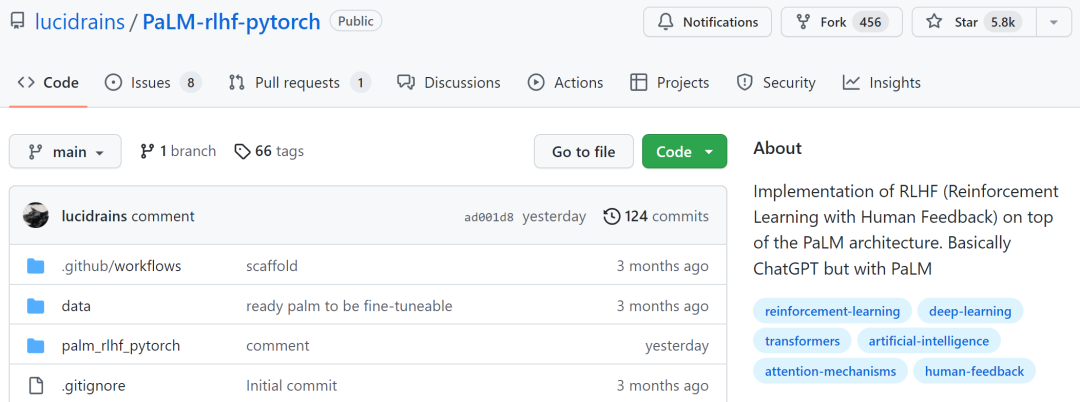This screenshot has width=1080, height=402.
Task: Click the tag icon next to 66 tags
Action: [x=242, y=151]
